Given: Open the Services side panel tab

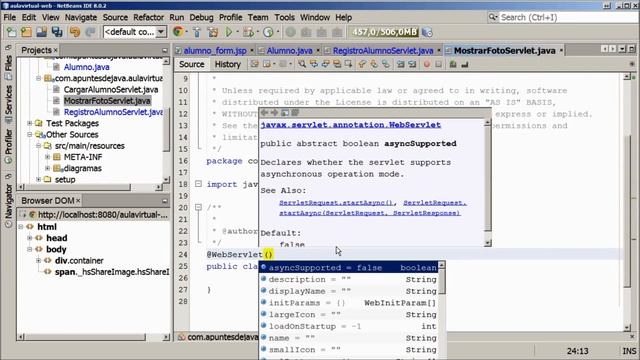Looking at the screenshot, I should click(x=8, y=104).
